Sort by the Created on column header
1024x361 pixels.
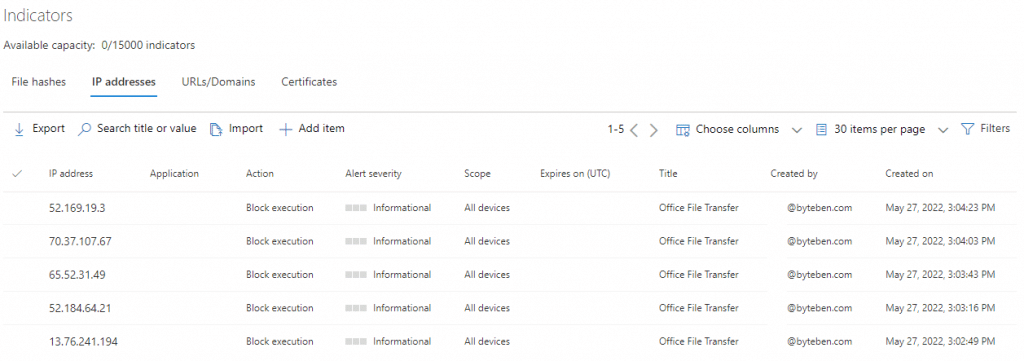(x=909, y=174)
